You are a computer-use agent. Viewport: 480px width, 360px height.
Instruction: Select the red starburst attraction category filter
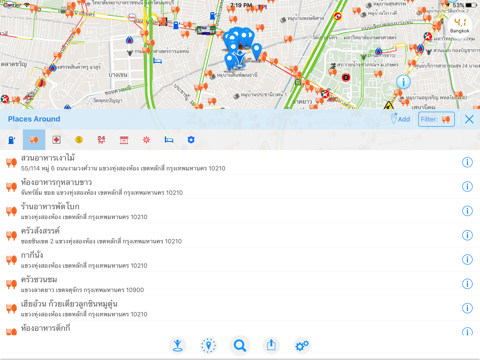click(x=146, y=140)
